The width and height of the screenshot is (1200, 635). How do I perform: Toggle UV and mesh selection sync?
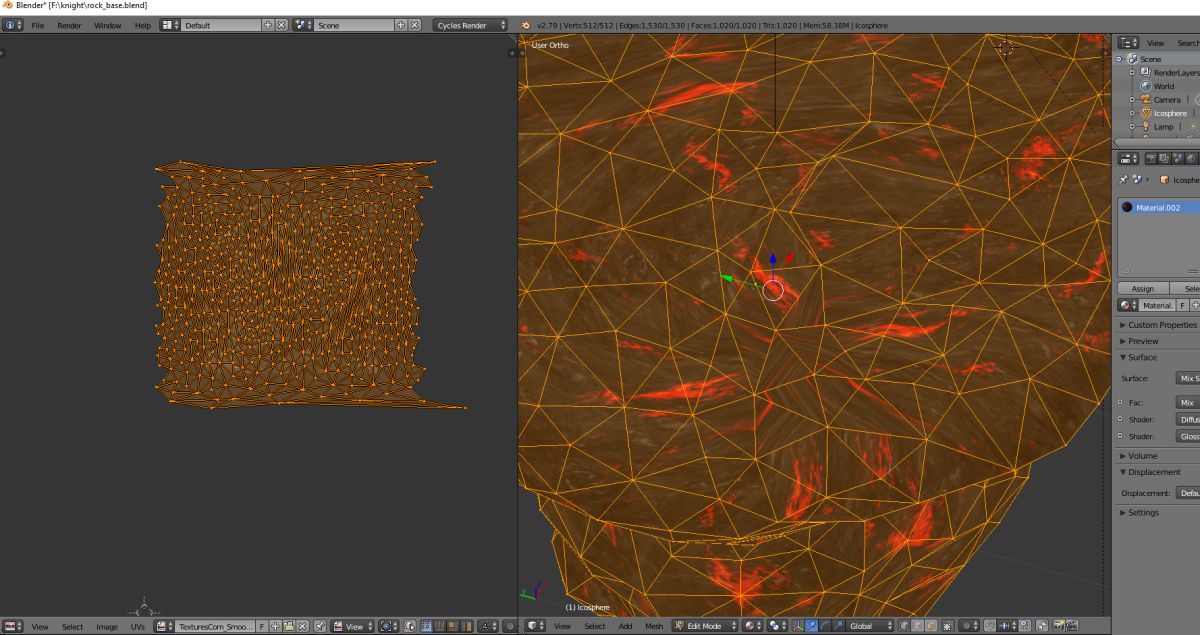(x=410, y=626)
